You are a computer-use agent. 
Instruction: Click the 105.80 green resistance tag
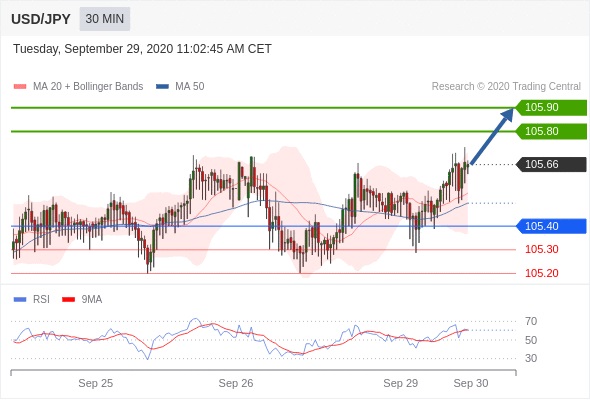551,131
